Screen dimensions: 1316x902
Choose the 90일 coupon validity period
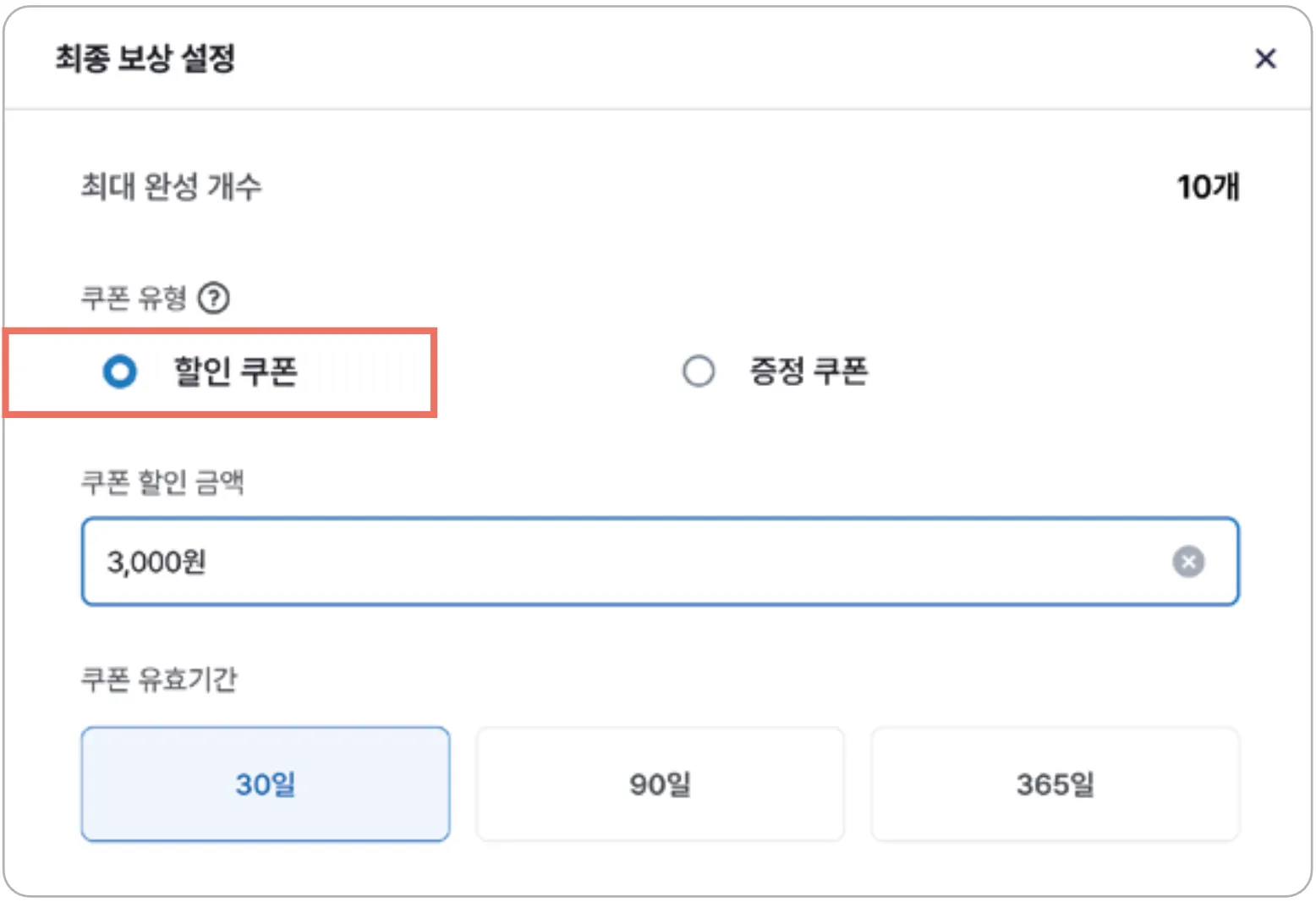click(660, 784)
